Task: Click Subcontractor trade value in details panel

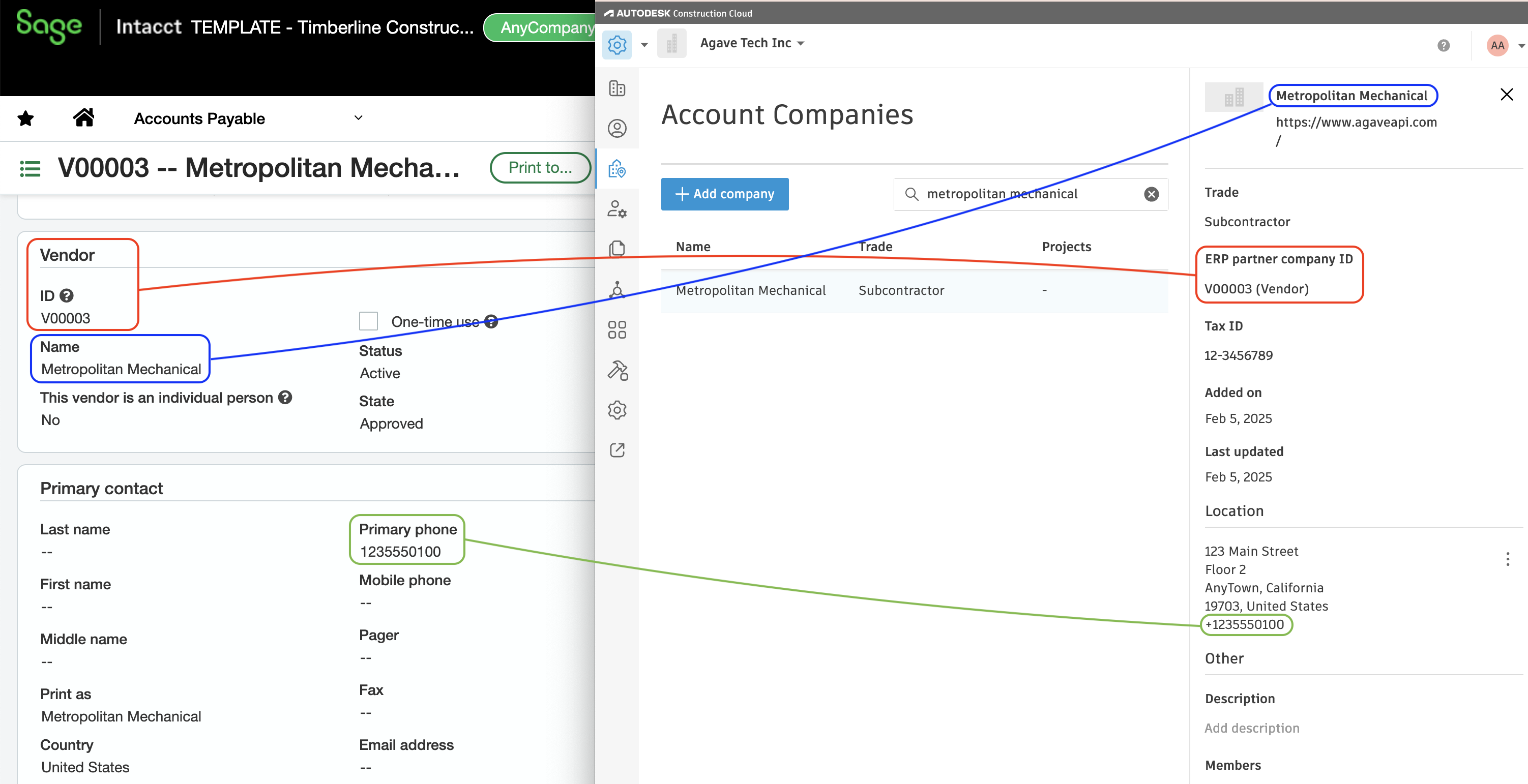Action: pyautogui.click(x=1247, y=222)
